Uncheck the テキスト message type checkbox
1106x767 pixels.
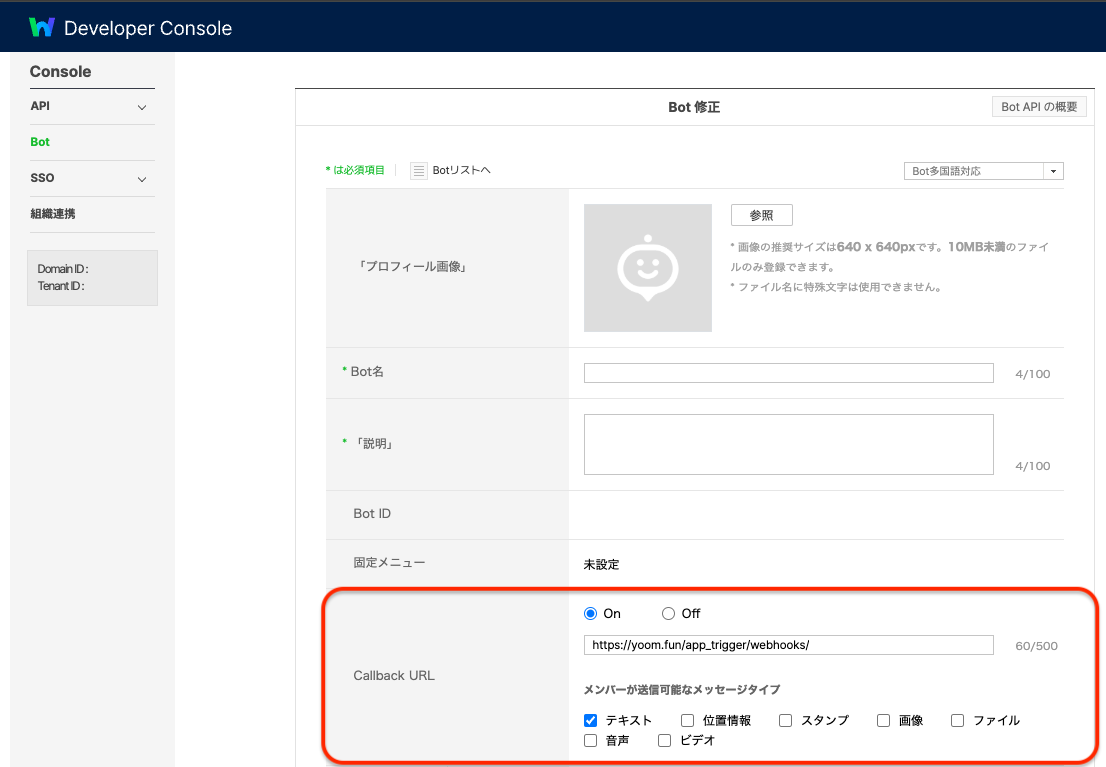[591, 720]
